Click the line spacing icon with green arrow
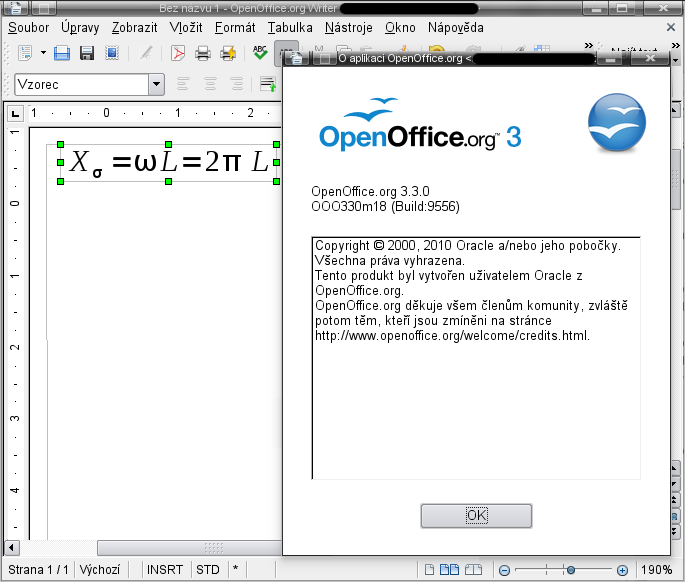685x582 pixels. click(x=268, y=84)
